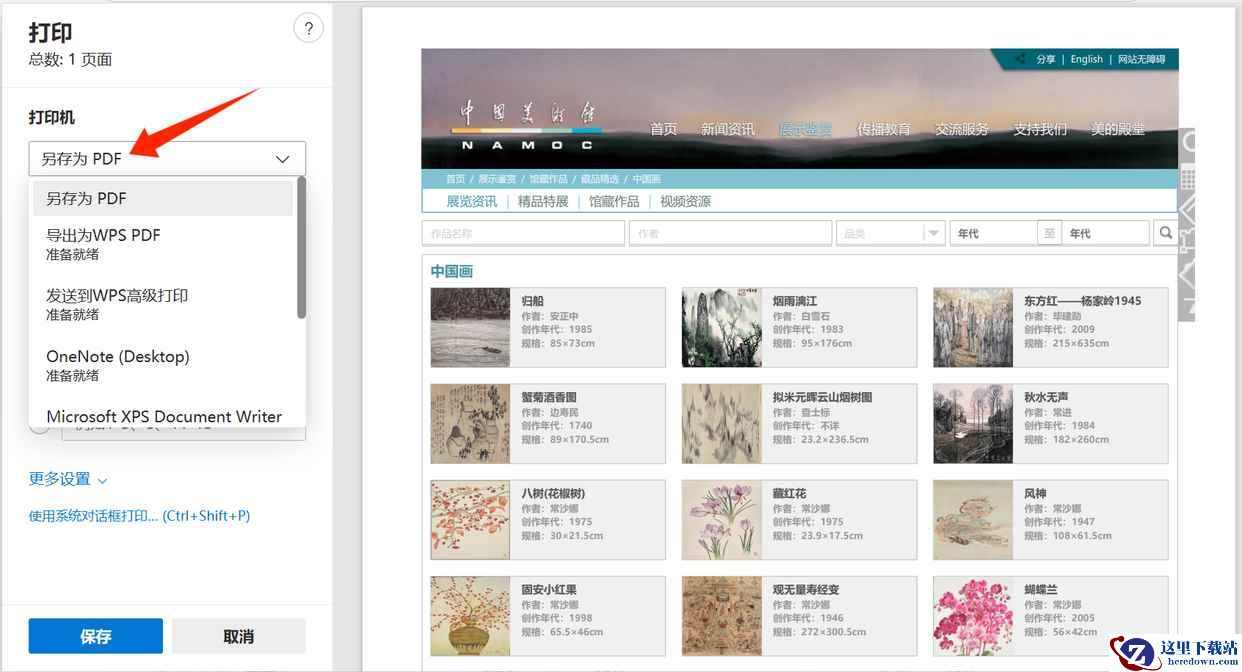Open the 品类 category dropdown in preview
This screenshot has width=1242, height=672.
pos(890,233)
